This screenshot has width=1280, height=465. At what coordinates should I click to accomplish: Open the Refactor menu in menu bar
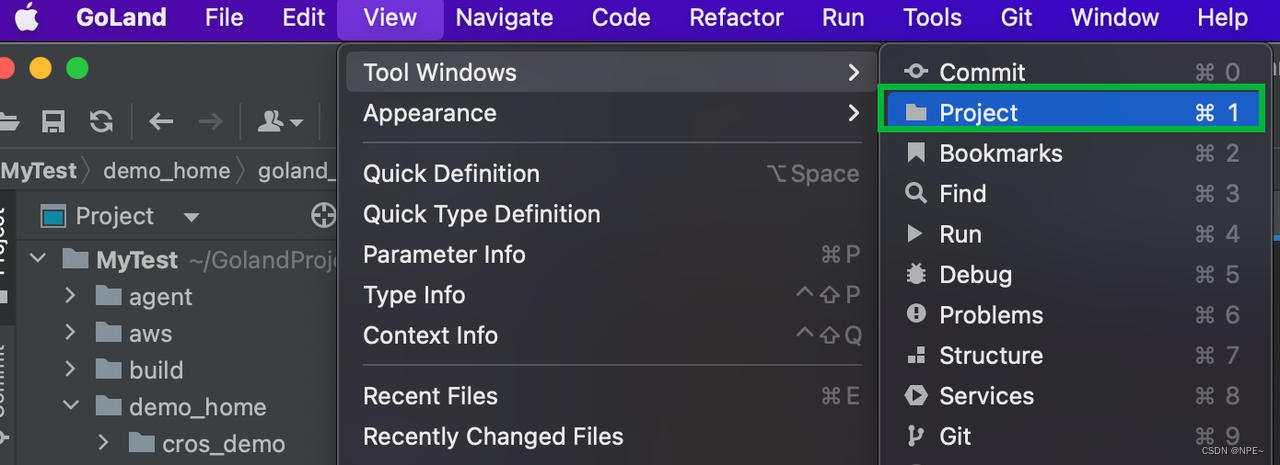[x=736, y=18]
